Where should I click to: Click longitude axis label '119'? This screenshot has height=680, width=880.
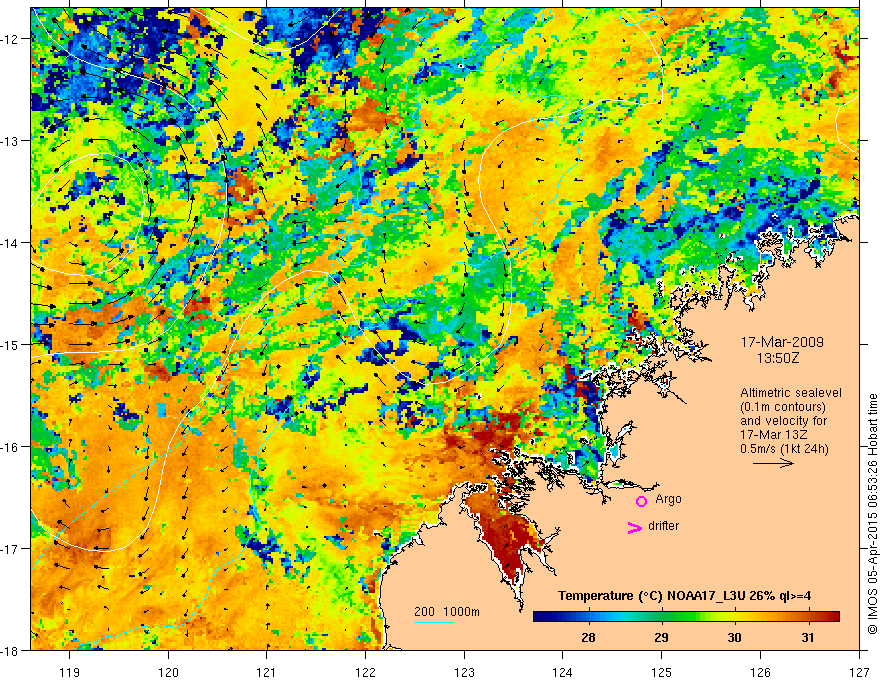(x=70, y=672)
